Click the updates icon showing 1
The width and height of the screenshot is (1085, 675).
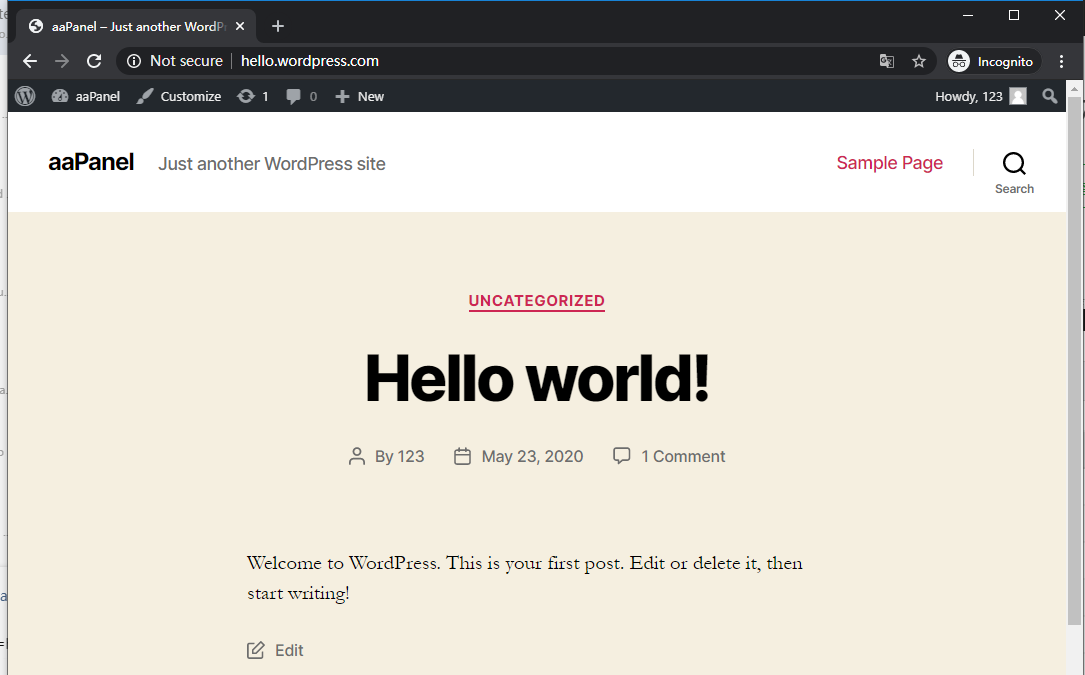tap(252, 96)
